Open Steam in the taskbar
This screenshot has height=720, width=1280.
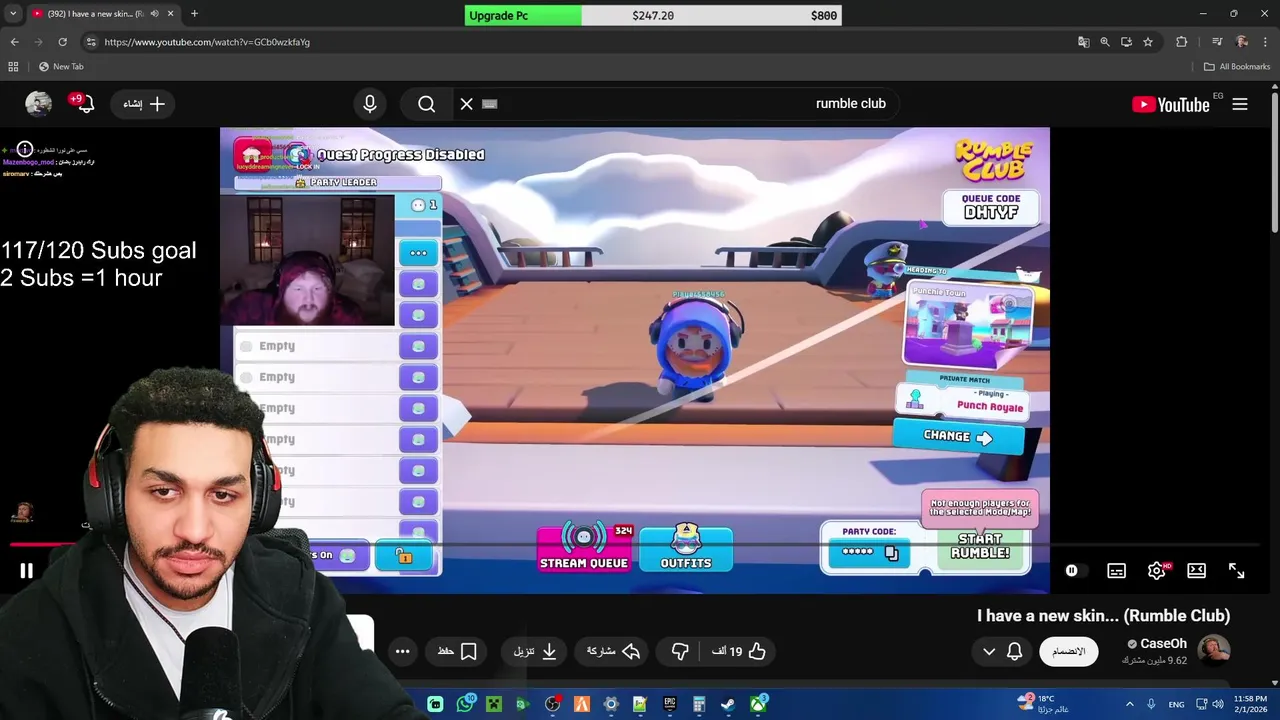729,704
